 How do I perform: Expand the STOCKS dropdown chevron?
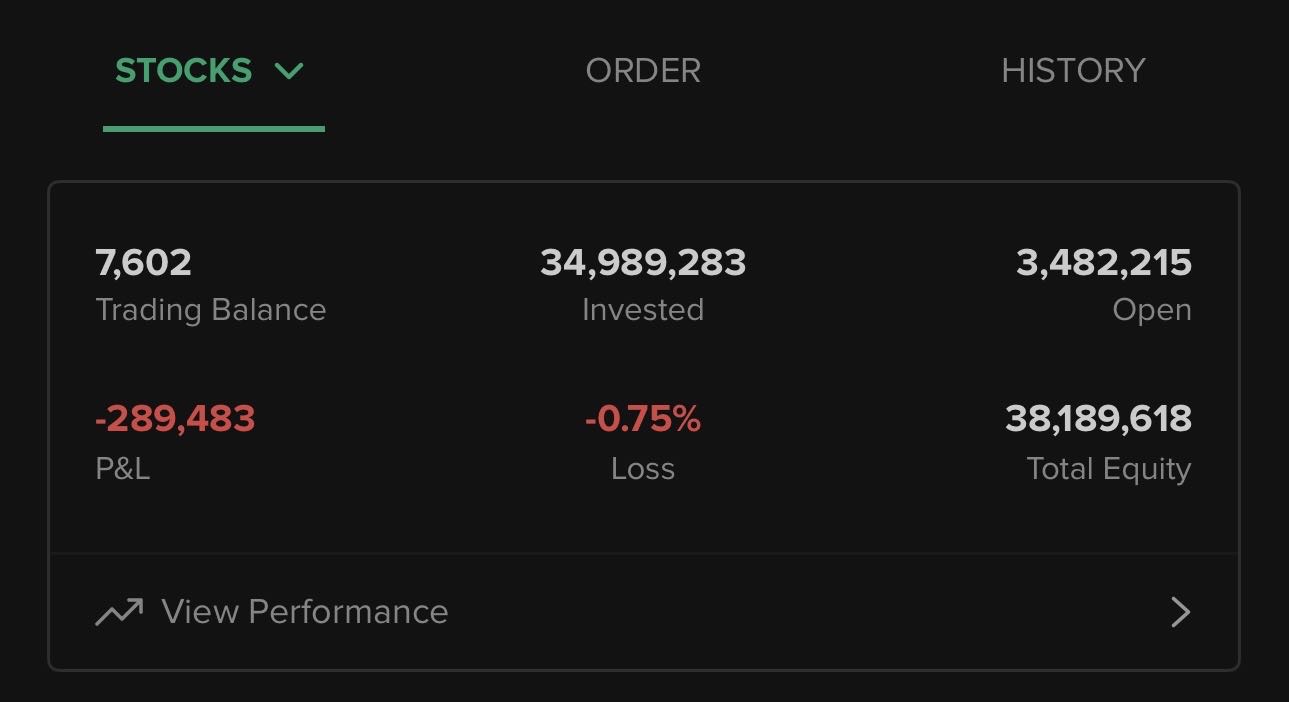point(289,71)
